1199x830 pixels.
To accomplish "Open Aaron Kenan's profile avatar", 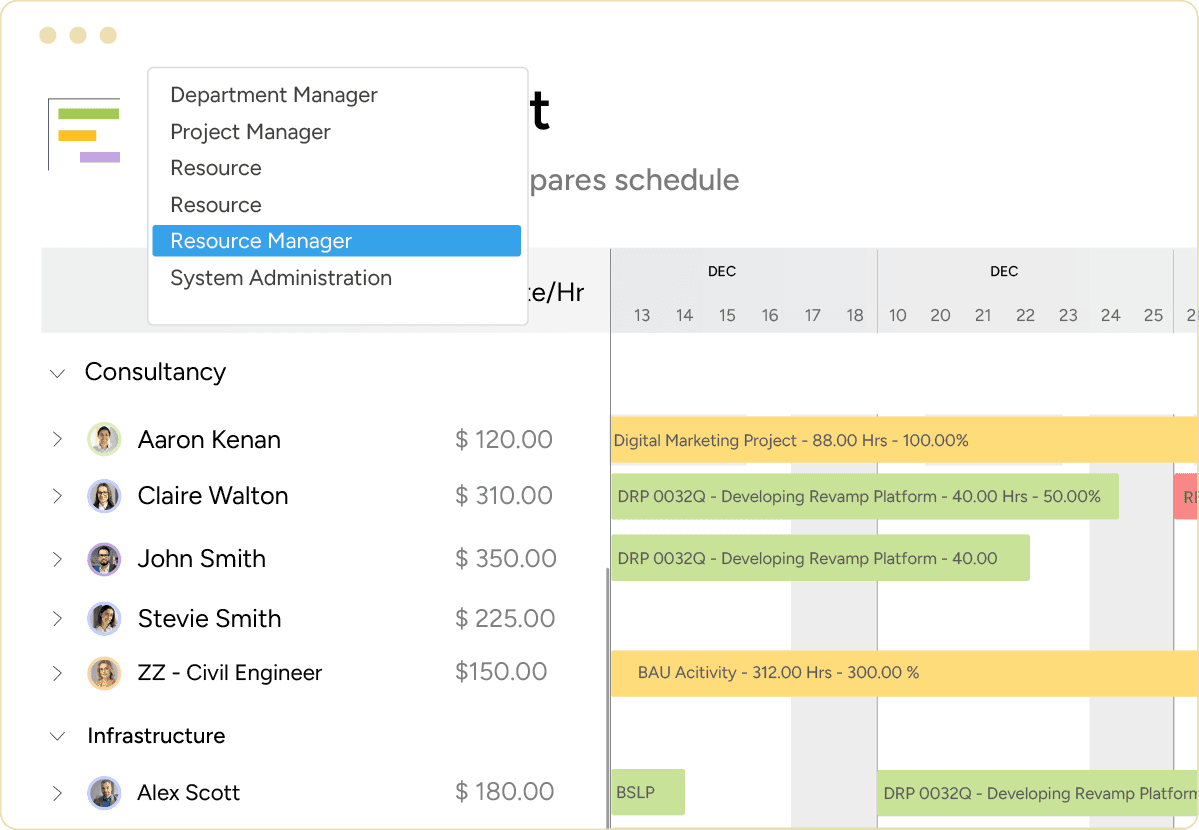I will (104, 439).
